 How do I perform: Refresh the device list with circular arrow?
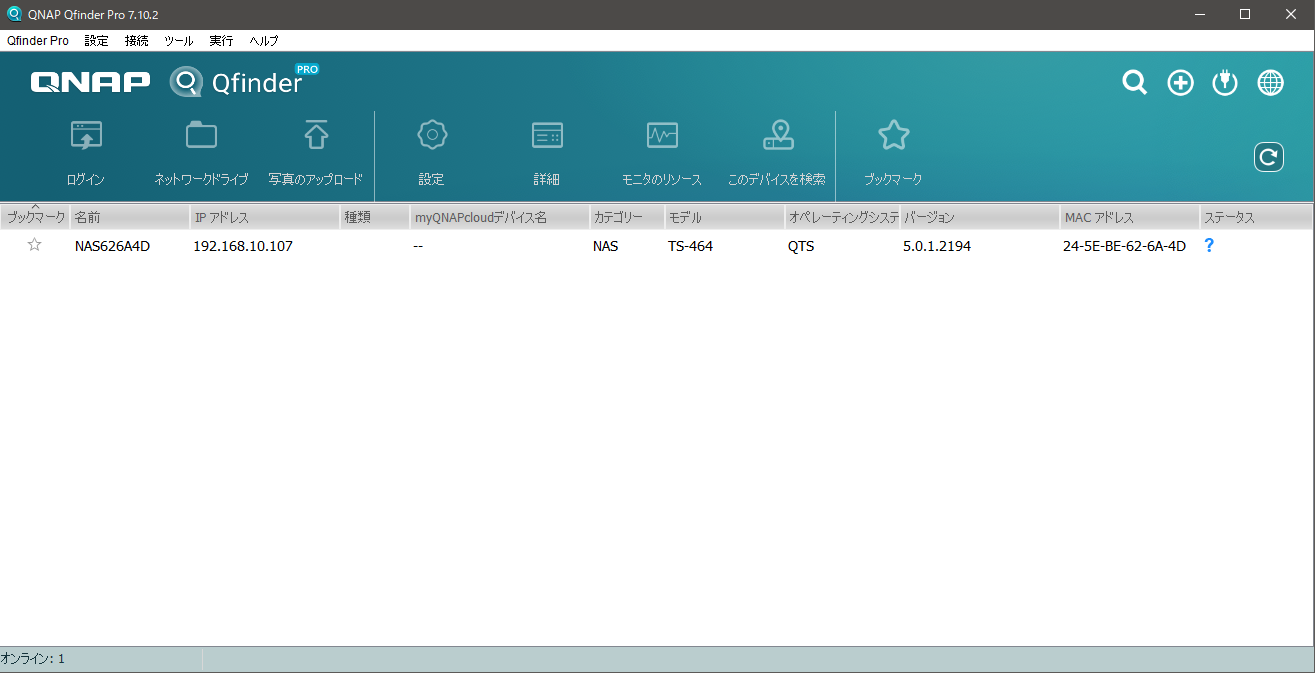(1269, 157)
